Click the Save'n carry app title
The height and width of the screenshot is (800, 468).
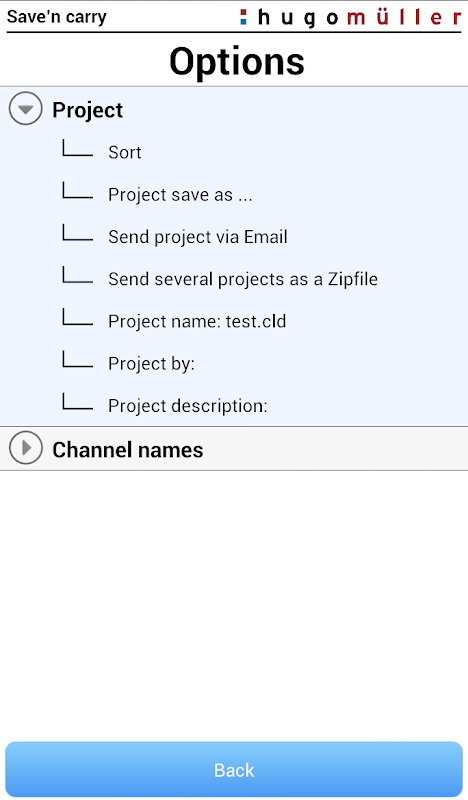57,16
